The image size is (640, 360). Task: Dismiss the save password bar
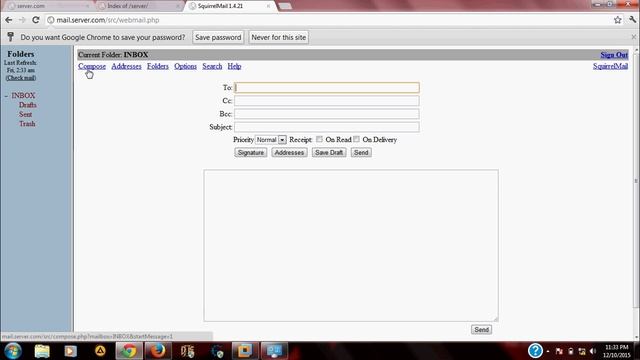click(633, 37)
